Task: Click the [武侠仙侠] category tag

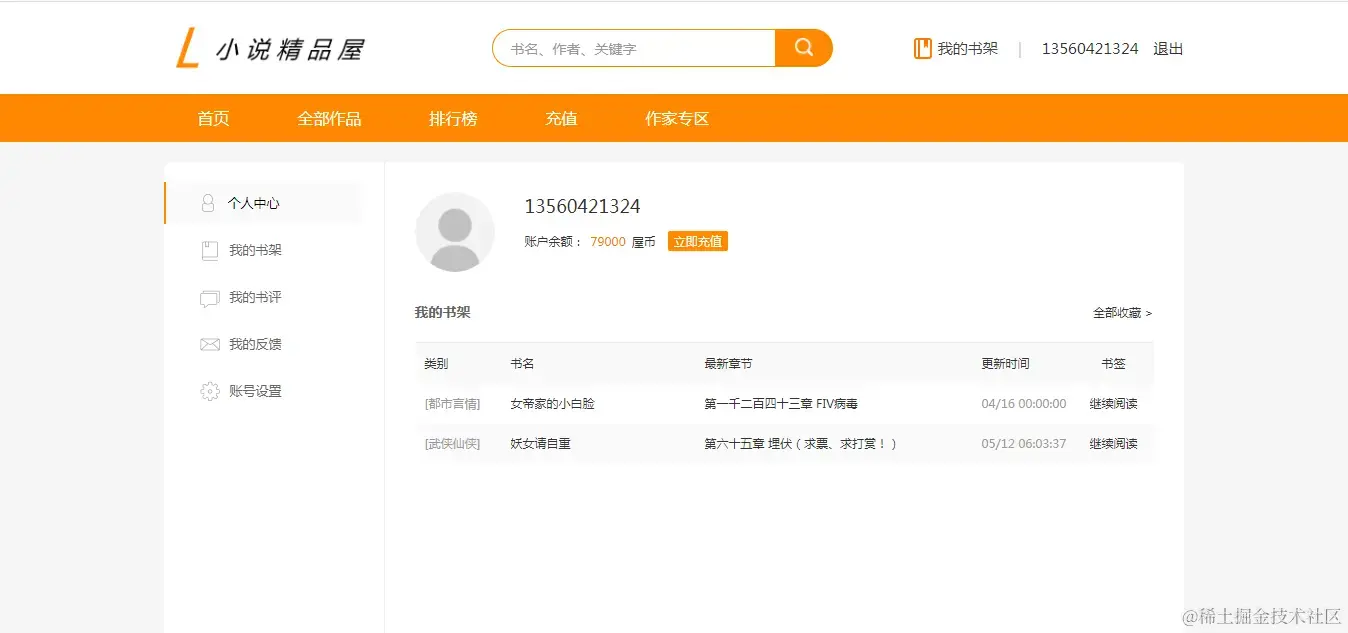Action: (x=452, y=443)
